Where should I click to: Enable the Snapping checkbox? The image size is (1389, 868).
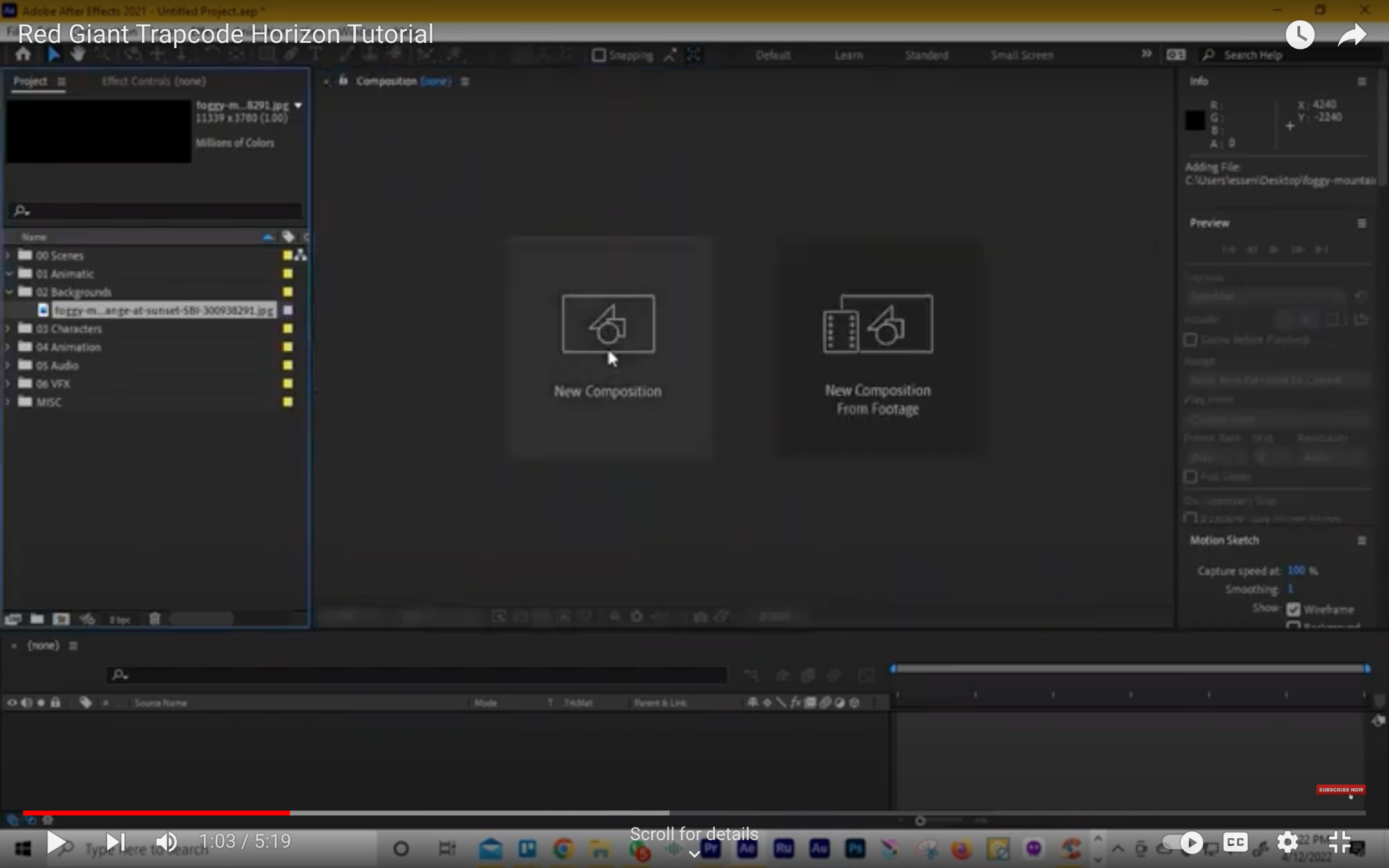pyautogui.click(x=598, y=56)
